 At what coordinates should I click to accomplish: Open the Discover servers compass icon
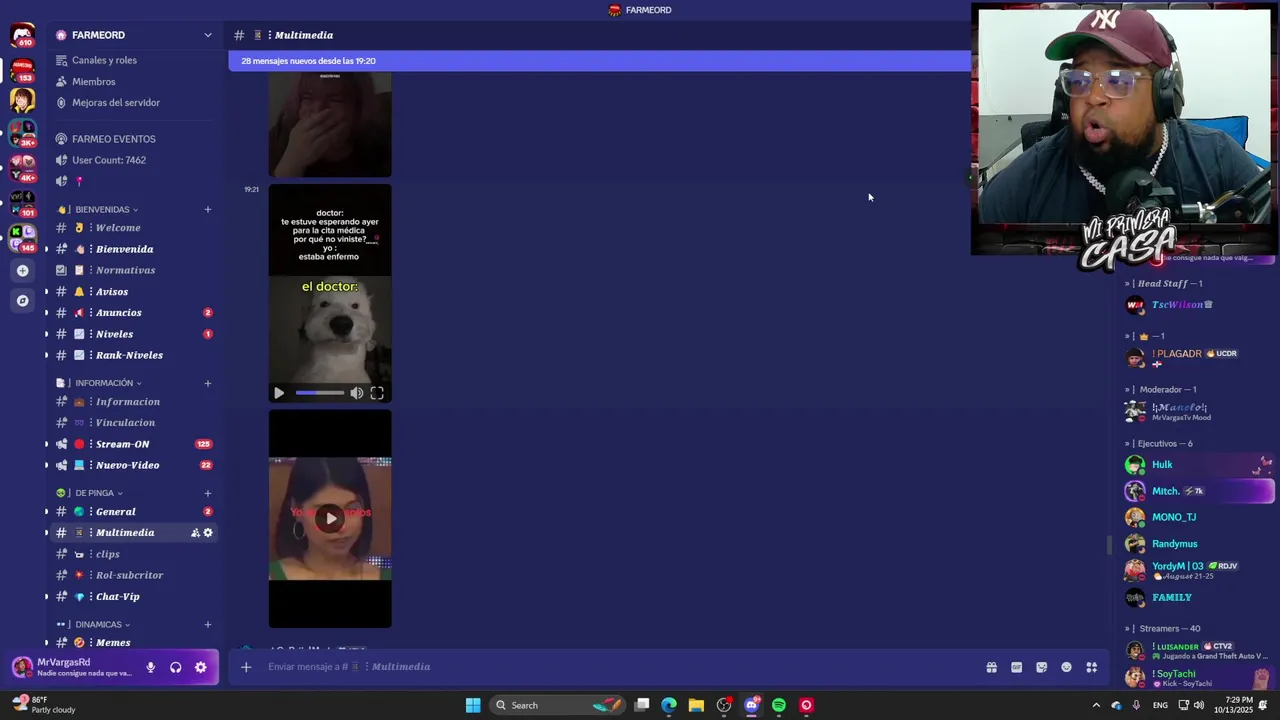coord(22,300)
